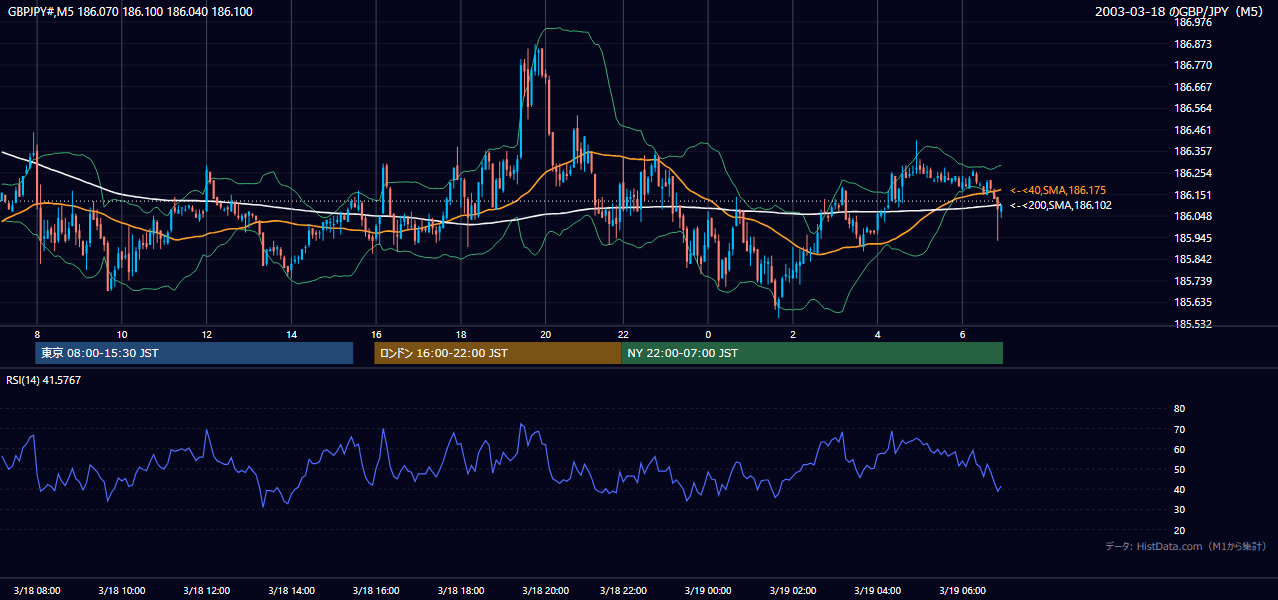Click hour 6 on the chart time axis

(x=962, y=334)
